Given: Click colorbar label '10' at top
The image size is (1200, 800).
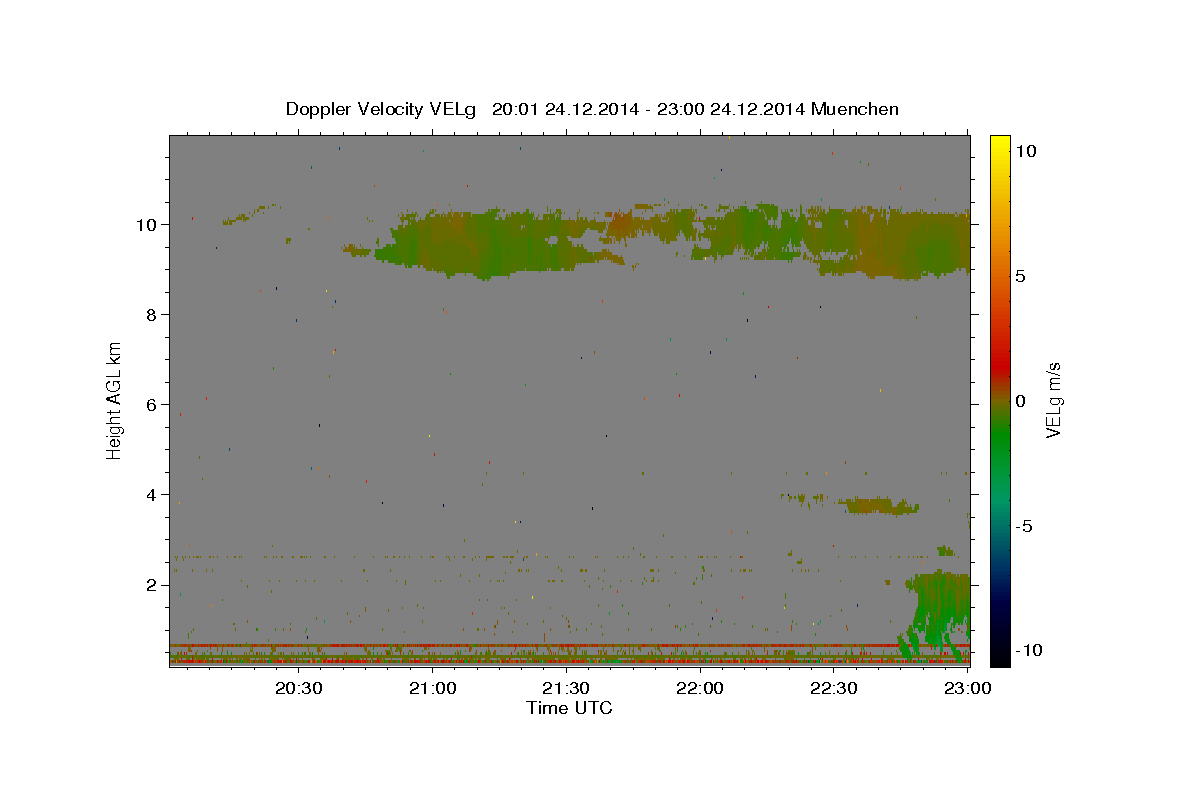Looking at the screenshot, I should coord(1025,151).
